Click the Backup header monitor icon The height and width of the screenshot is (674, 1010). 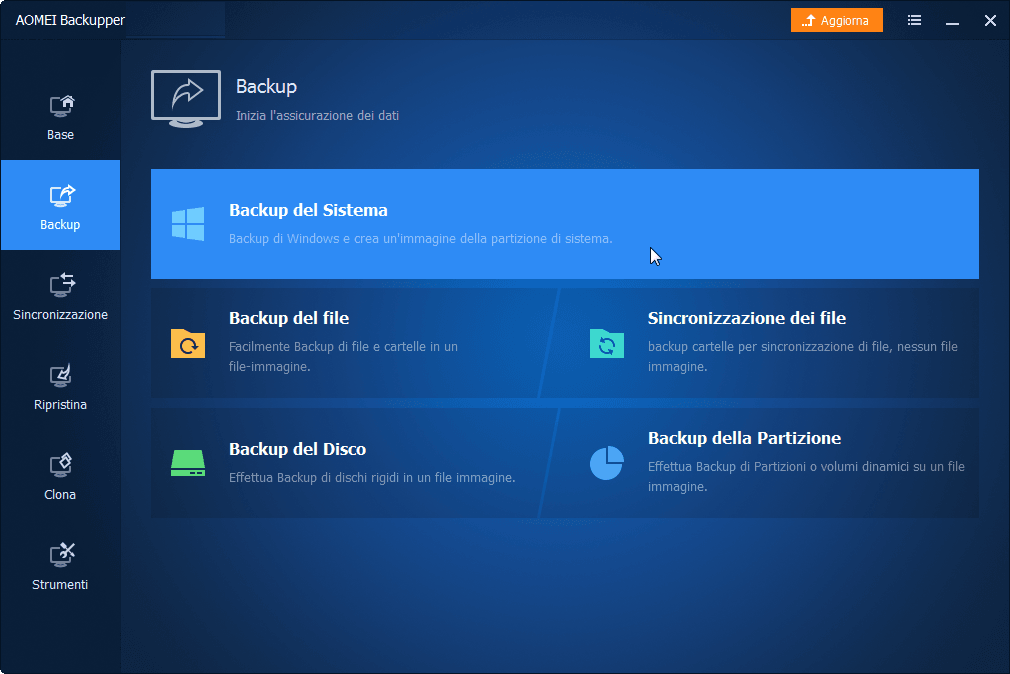tap(186, 99)
